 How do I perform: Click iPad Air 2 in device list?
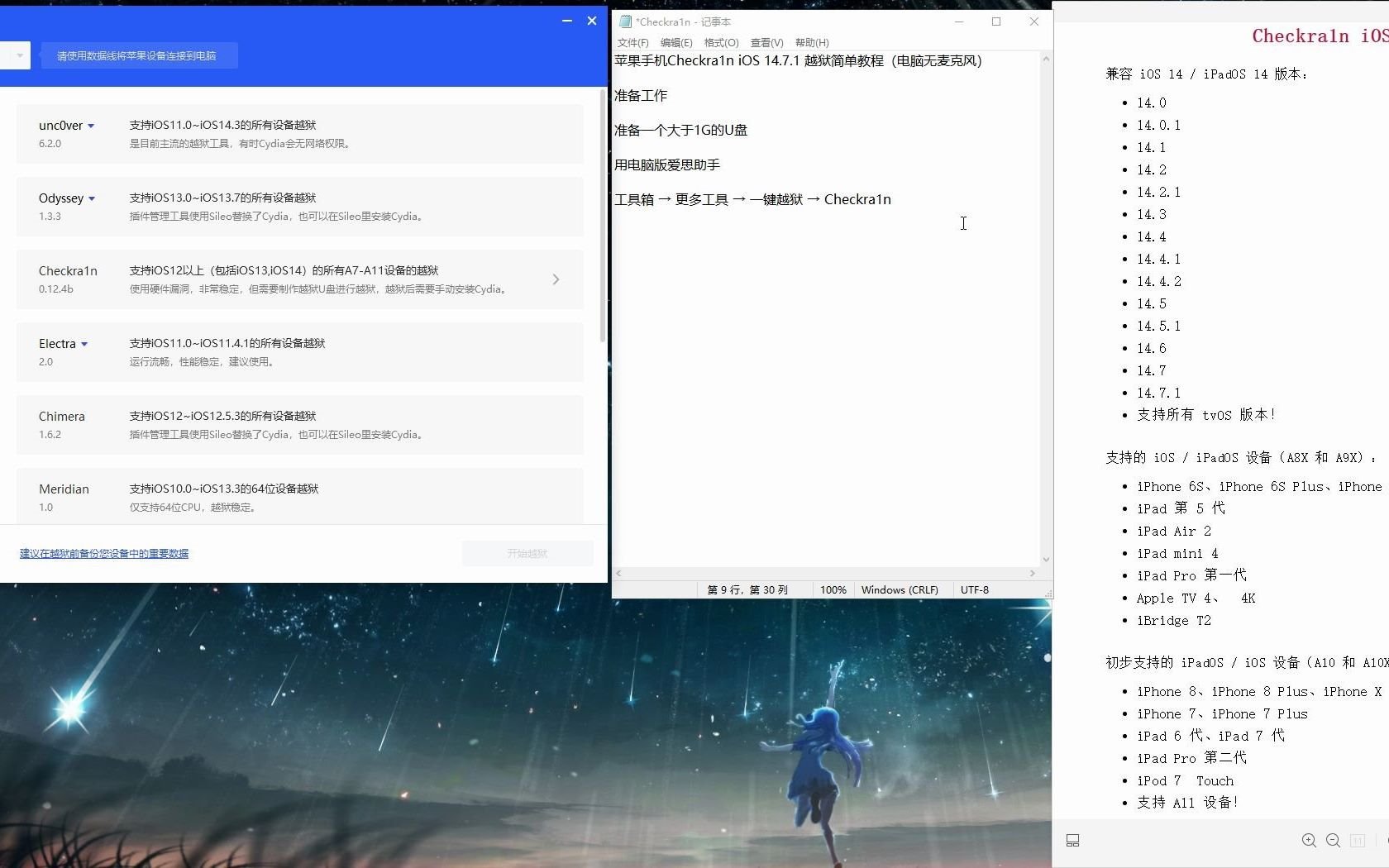[1173, 531]
